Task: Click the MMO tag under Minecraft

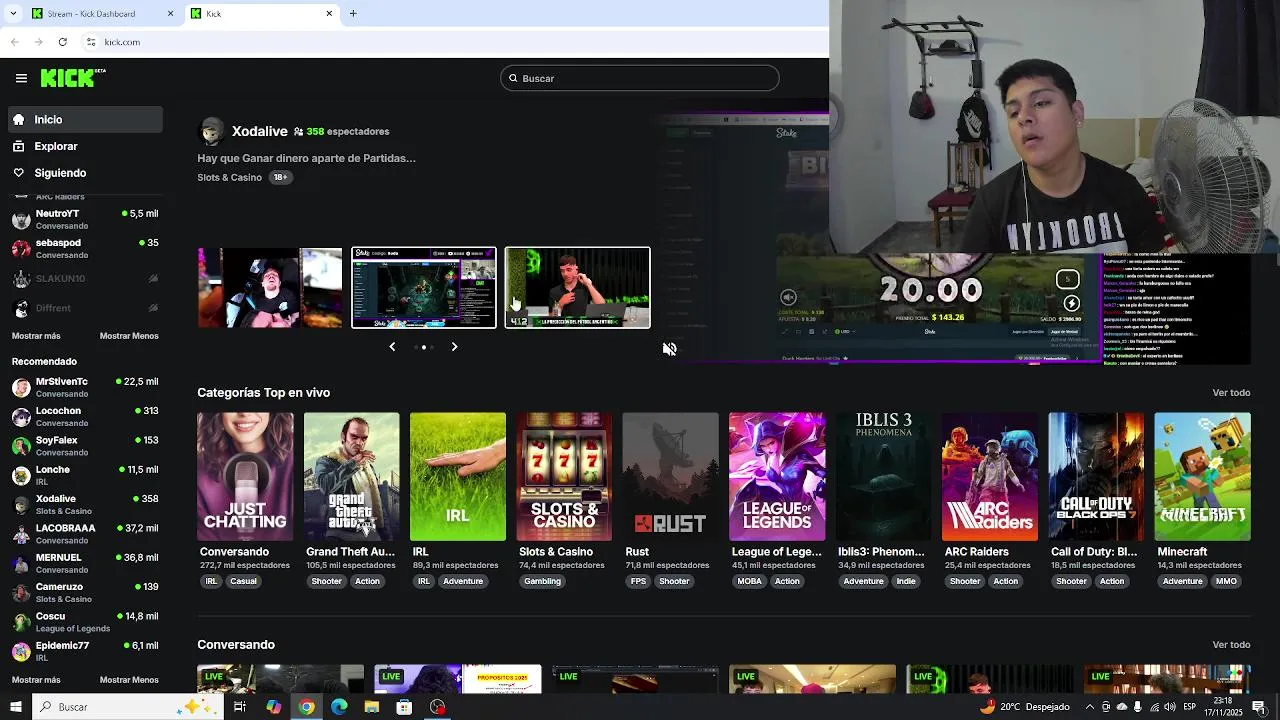Action: [x=1226, y=581]
